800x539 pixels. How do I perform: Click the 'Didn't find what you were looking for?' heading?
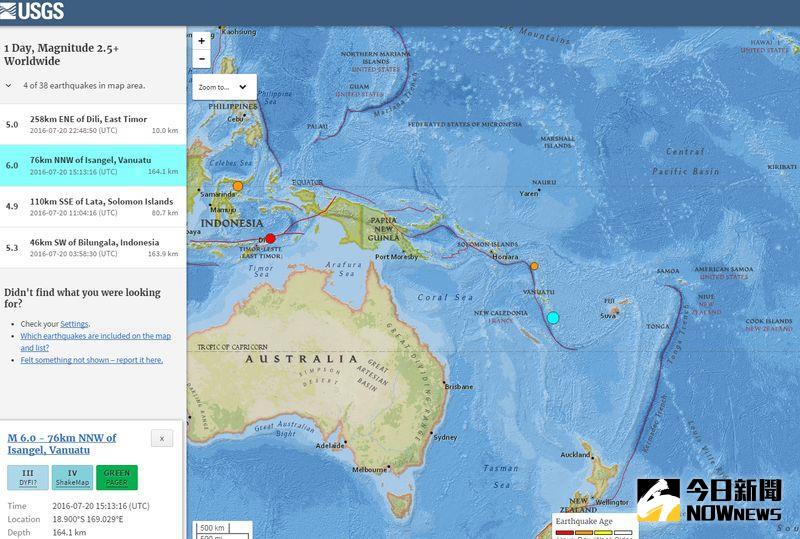coord(83,298)
